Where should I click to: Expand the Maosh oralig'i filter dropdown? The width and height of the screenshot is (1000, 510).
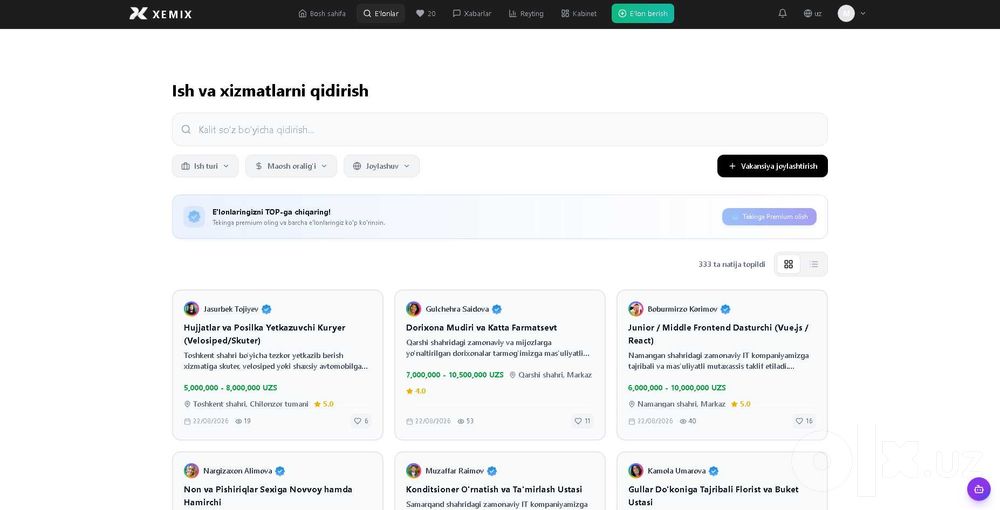point(291,166)
